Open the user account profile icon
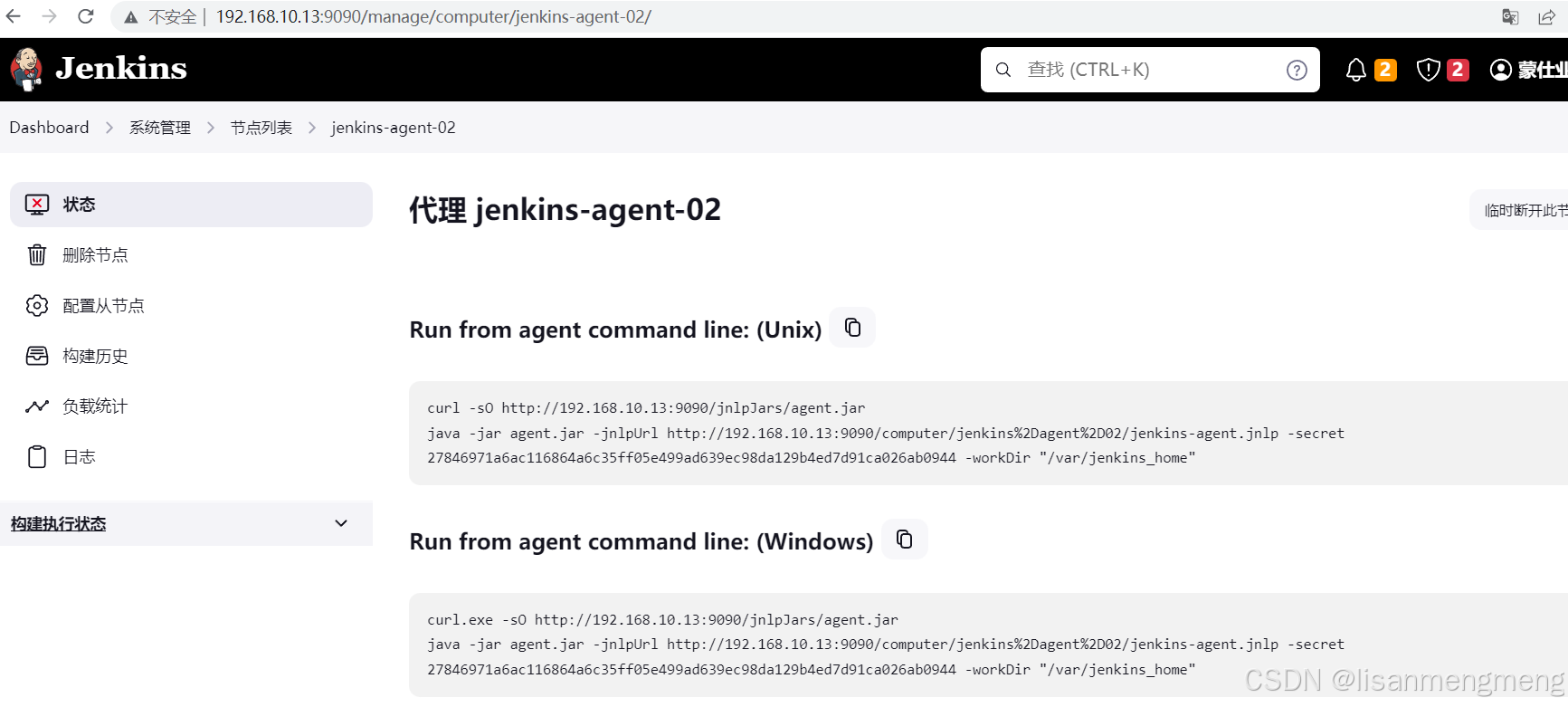 click(x=1501, y=70)
